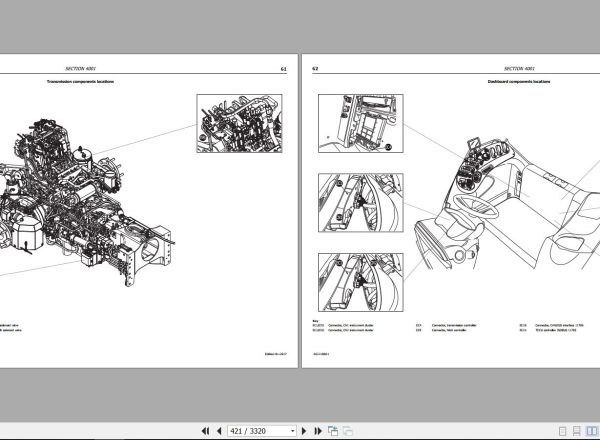
Task: Click the middle dashboard inset image on page 62
Action: (x=360, y=203)
